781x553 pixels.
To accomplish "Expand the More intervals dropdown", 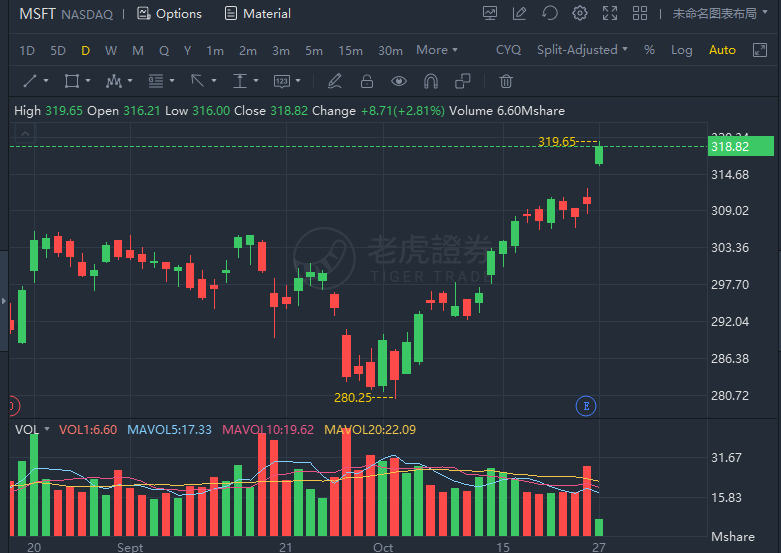I will 437,50.
